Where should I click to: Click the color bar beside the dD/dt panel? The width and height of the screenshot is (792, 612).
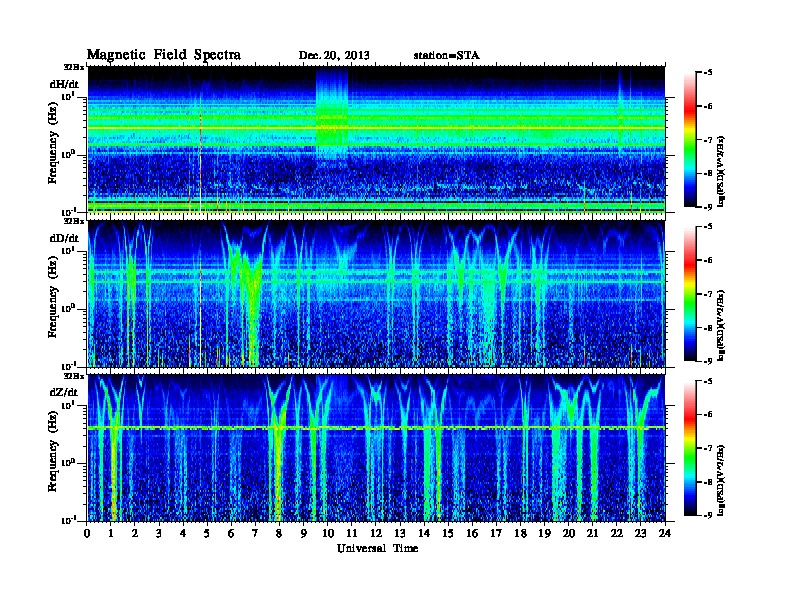tap(690, 293)
